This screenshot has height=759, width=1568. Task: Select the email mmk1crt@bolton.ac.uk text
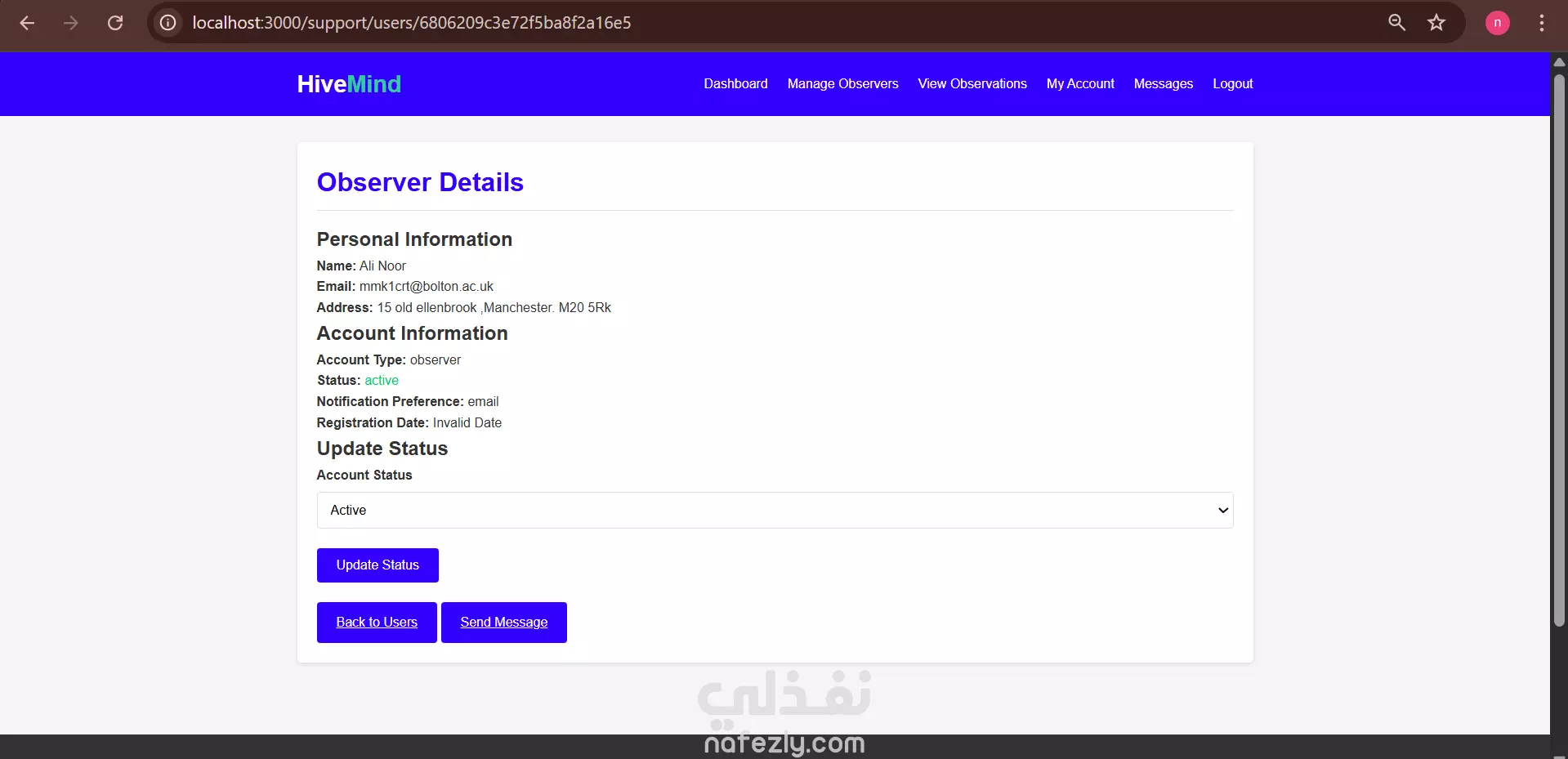pyautogui.click(x=427, y=287)
